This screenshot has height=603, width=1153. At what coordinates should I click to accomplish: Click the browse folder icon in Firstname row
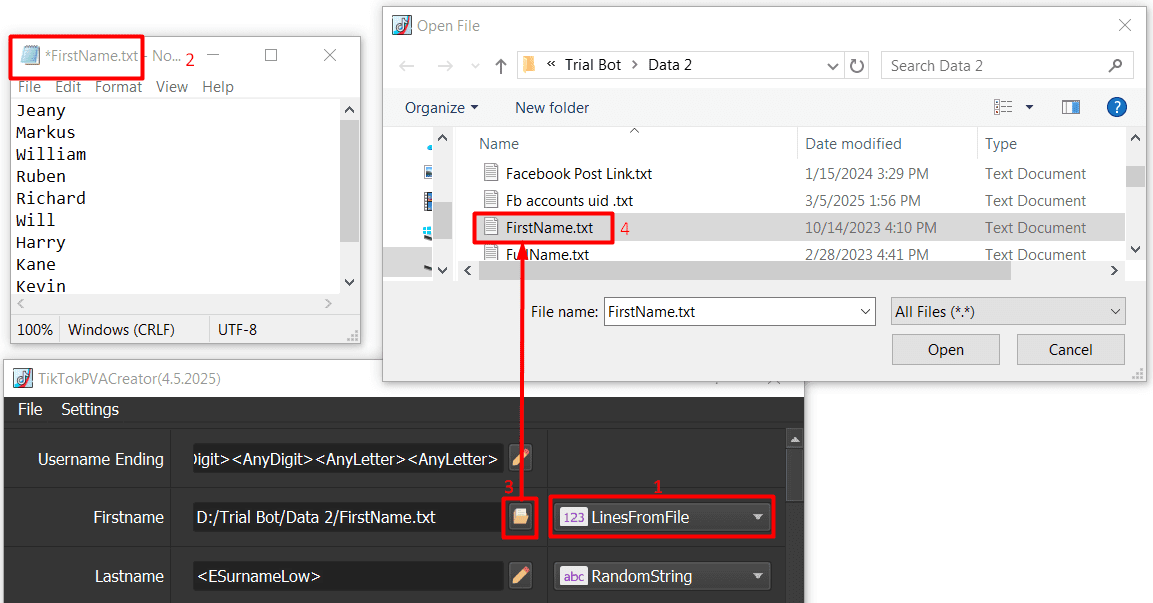pos(521,517)
